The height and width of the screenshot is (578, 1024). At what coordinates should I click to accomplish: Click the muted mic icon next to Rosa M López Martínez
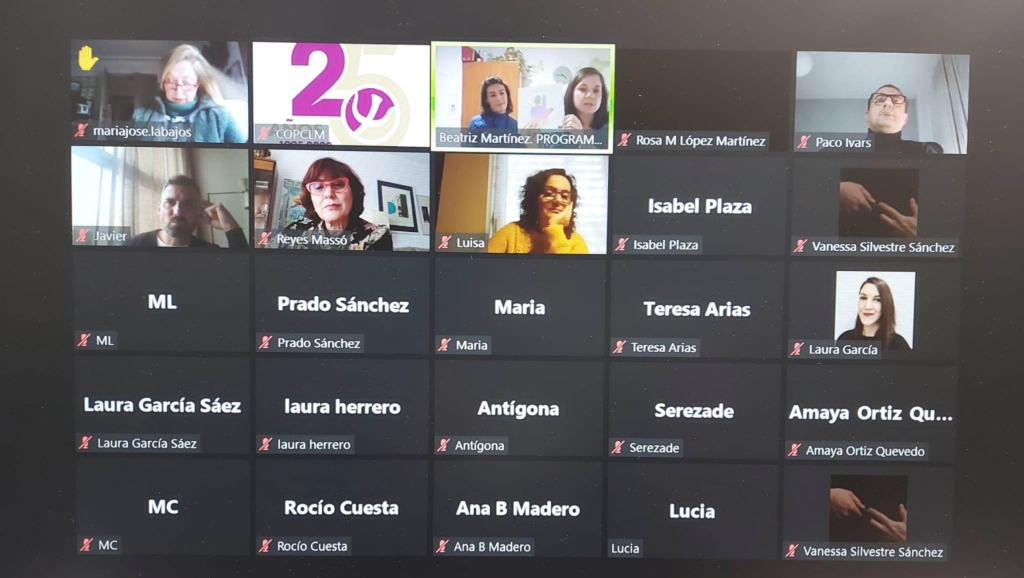click(x=624, y=140)
